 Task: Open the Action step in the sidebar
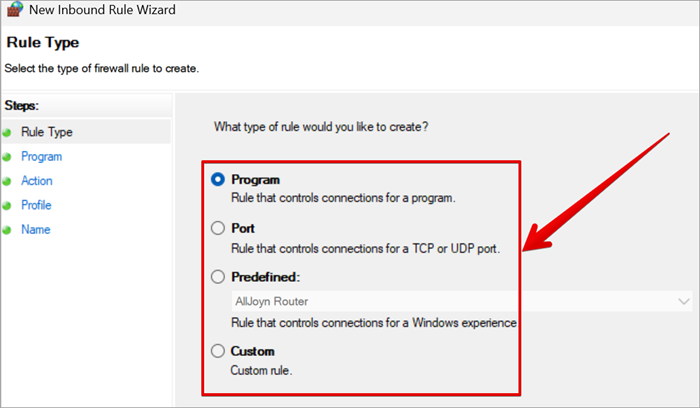pos(37,181)
